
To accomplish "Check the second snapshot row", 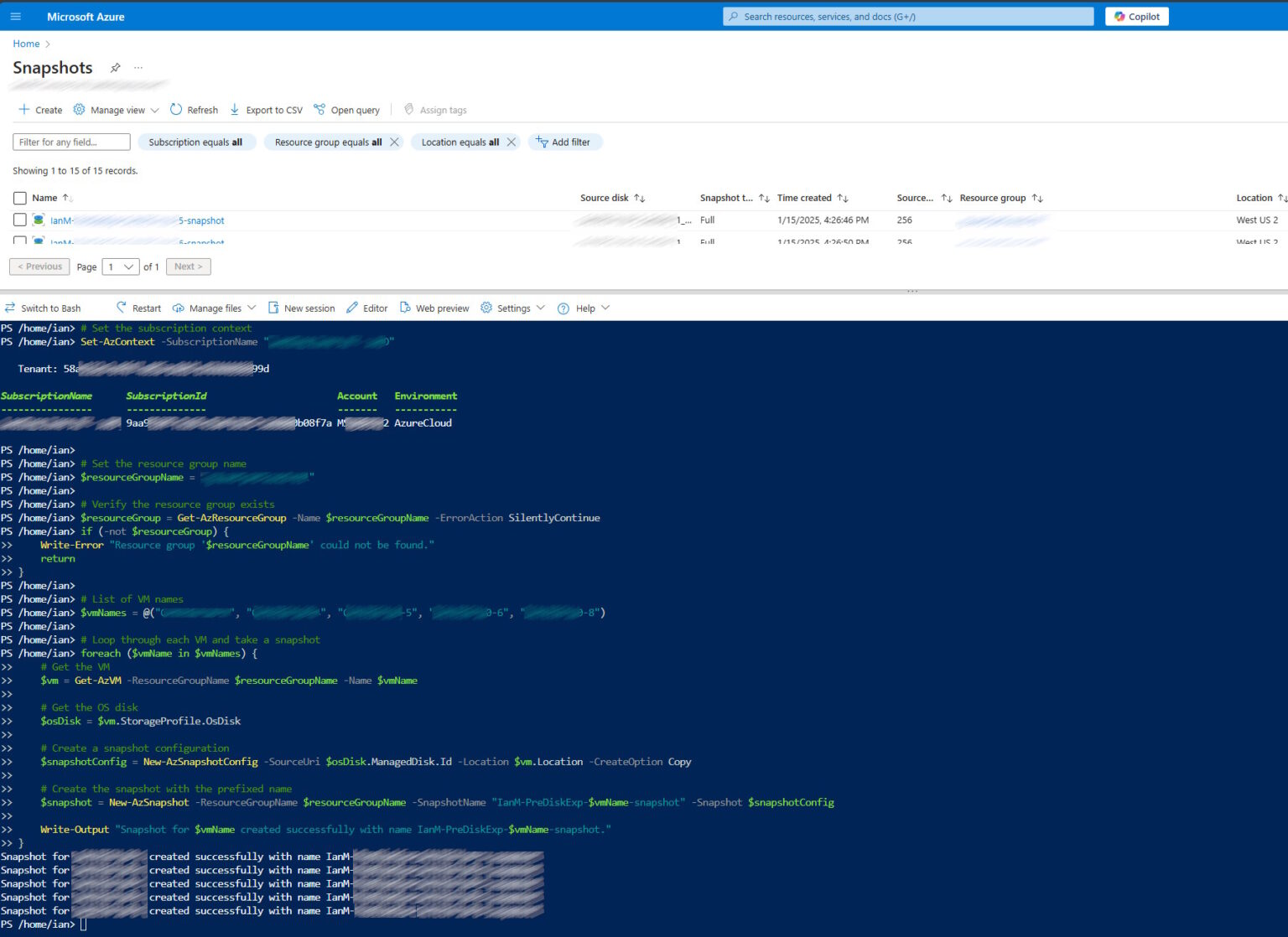I will coord(20,242).
